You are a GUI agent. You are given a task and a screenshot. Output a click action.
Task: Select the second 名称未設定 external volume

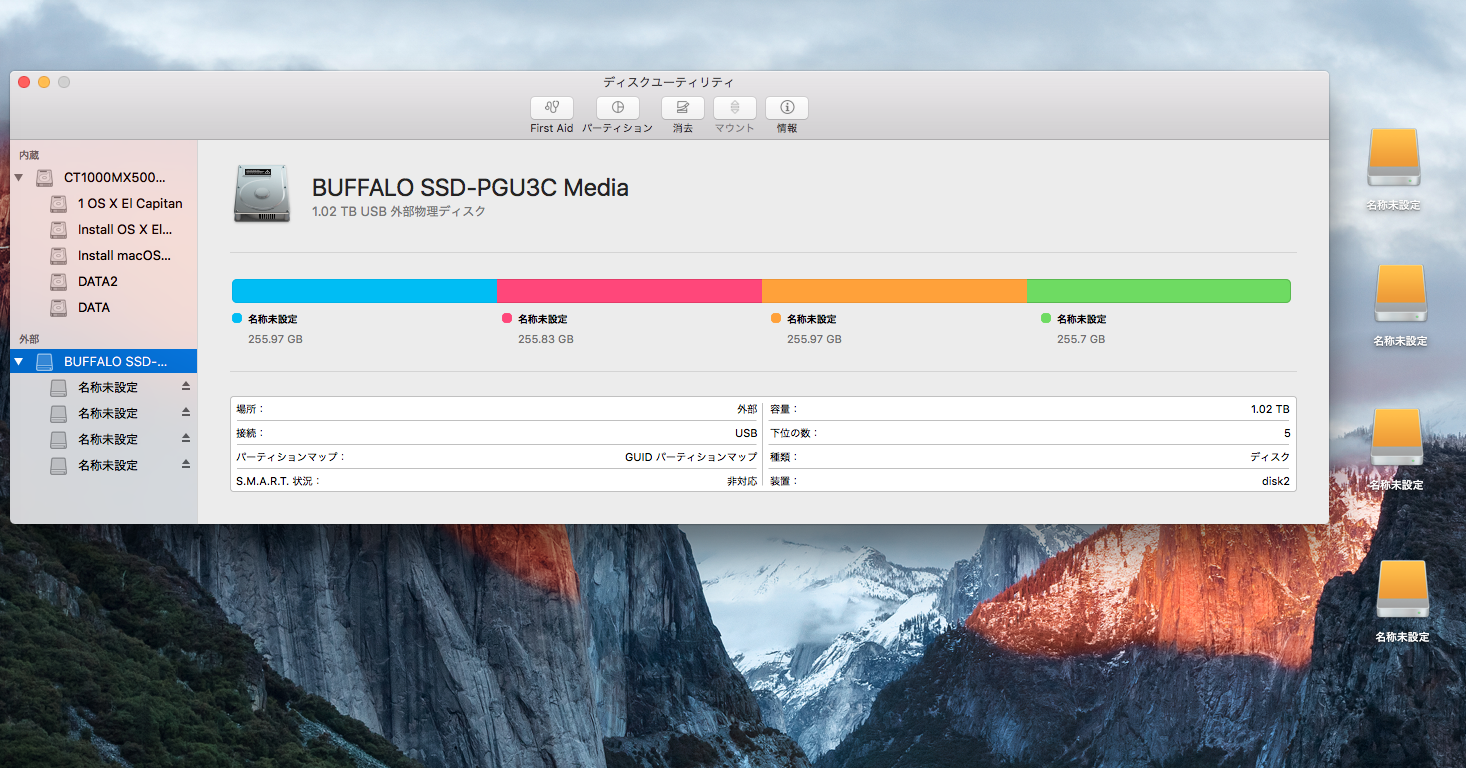click(108, 413)
